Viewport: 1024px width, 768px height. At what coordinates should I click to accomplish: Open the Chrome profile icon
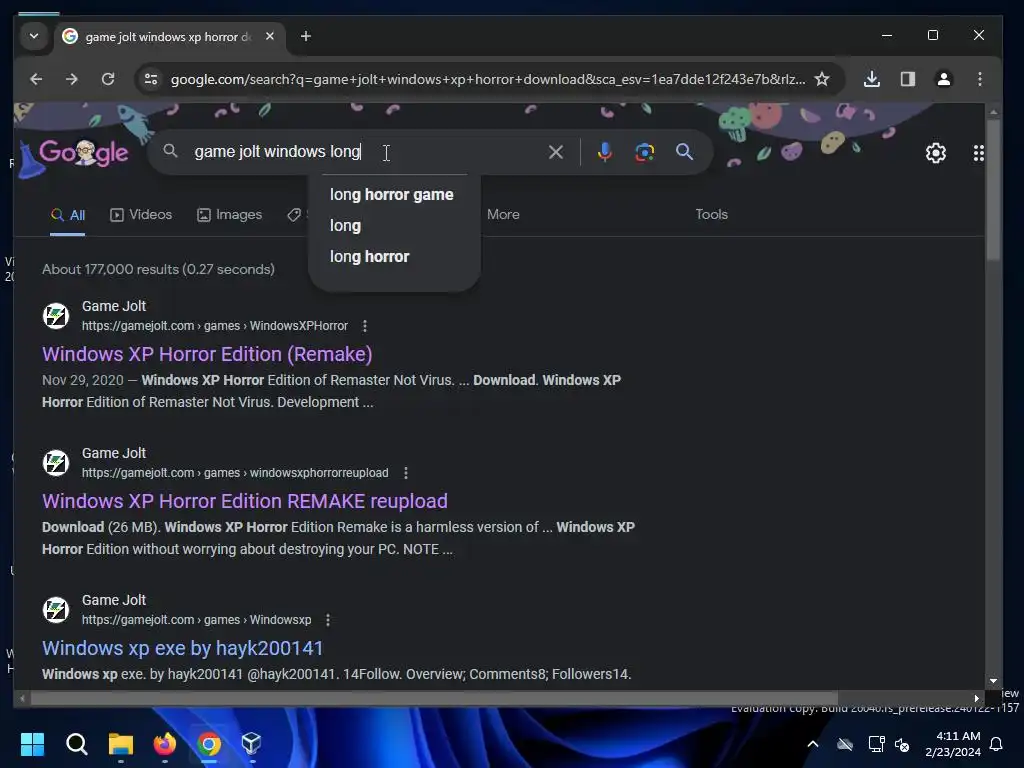(x=944, y=79)
